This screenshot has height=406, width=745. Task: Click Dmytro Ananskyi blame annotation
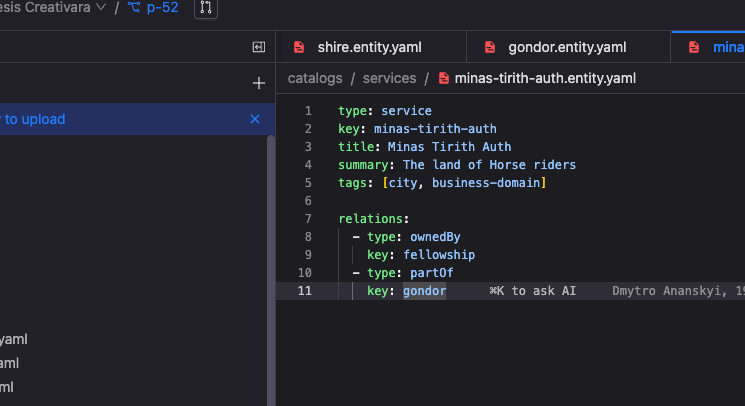(x=678, y=291)
